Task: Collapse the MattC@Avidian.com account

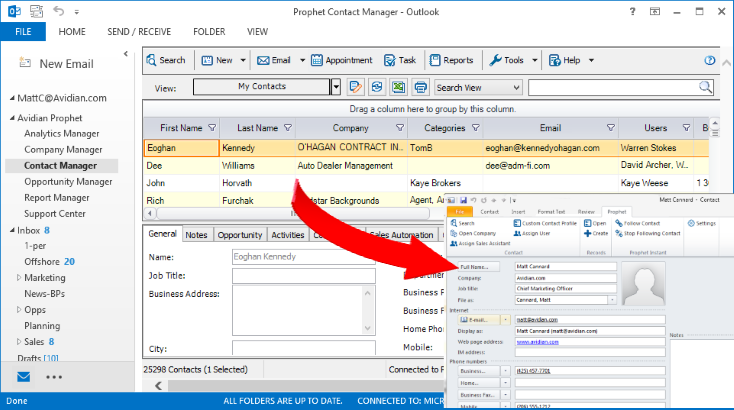Action: [x=12, y=98]
